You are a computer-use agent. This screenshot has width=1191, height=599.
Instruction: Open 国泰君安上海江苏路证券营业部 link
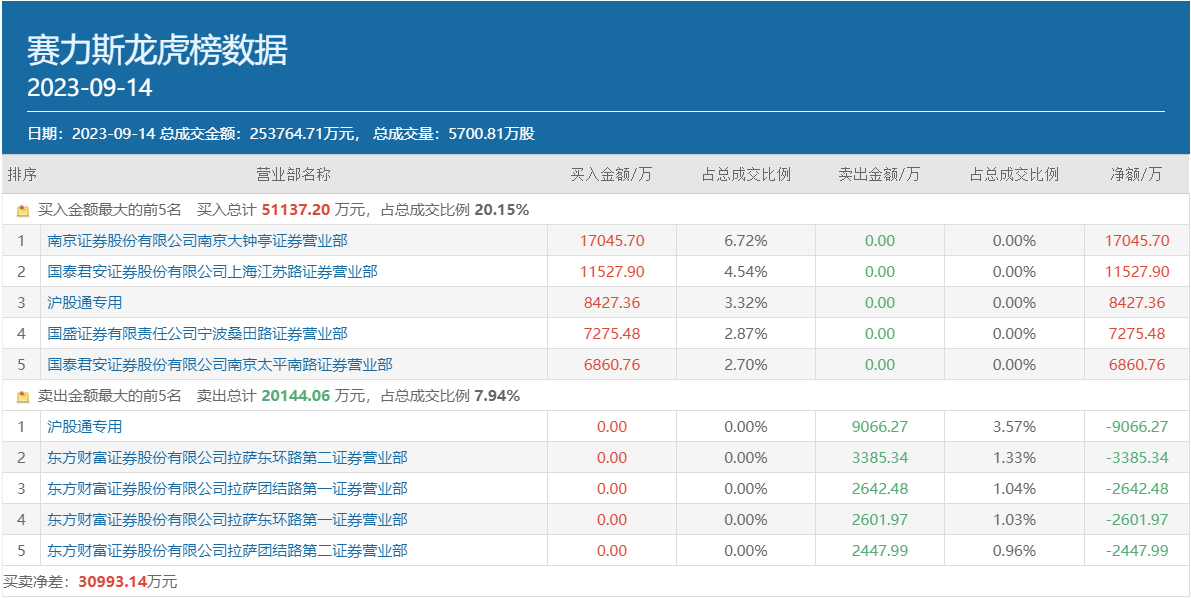tap(212, 272)
